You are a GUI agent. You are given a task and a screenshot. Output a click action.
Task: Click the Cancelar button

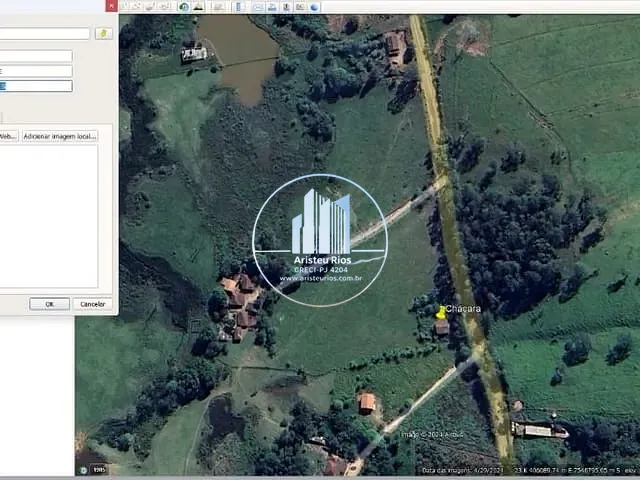tap(93, 304)
